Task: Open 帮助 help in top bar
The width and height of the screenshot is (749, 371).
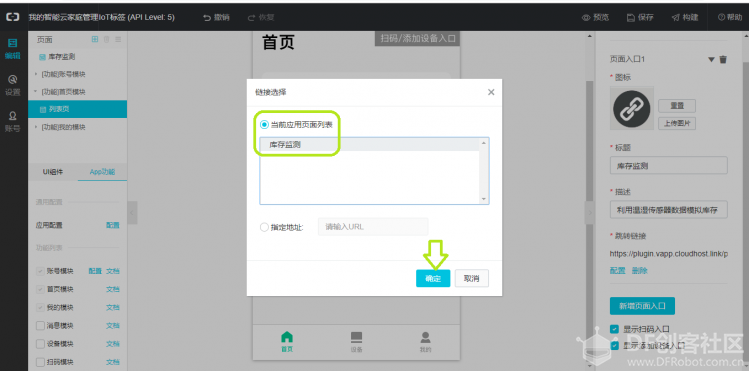Action: tap(730, 17)
